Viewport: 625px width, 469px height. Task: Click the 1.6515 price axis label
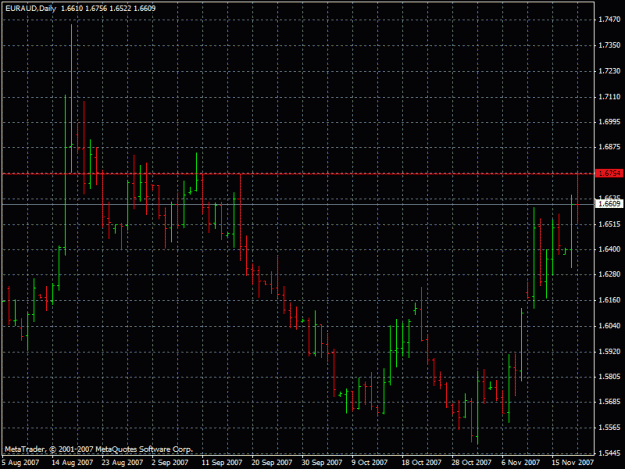609,224
